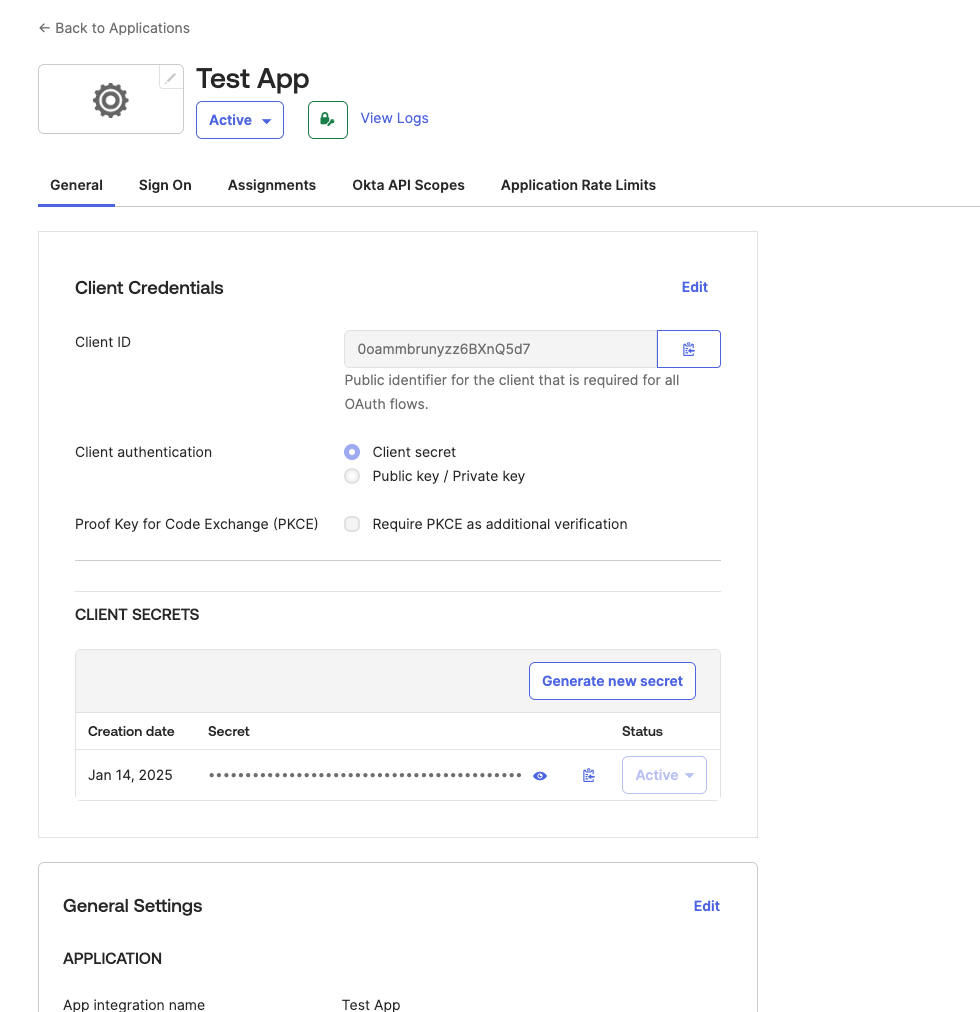The image size is (980, 1012).
Task: Edit the Client Credentials section
Action: 695,287
